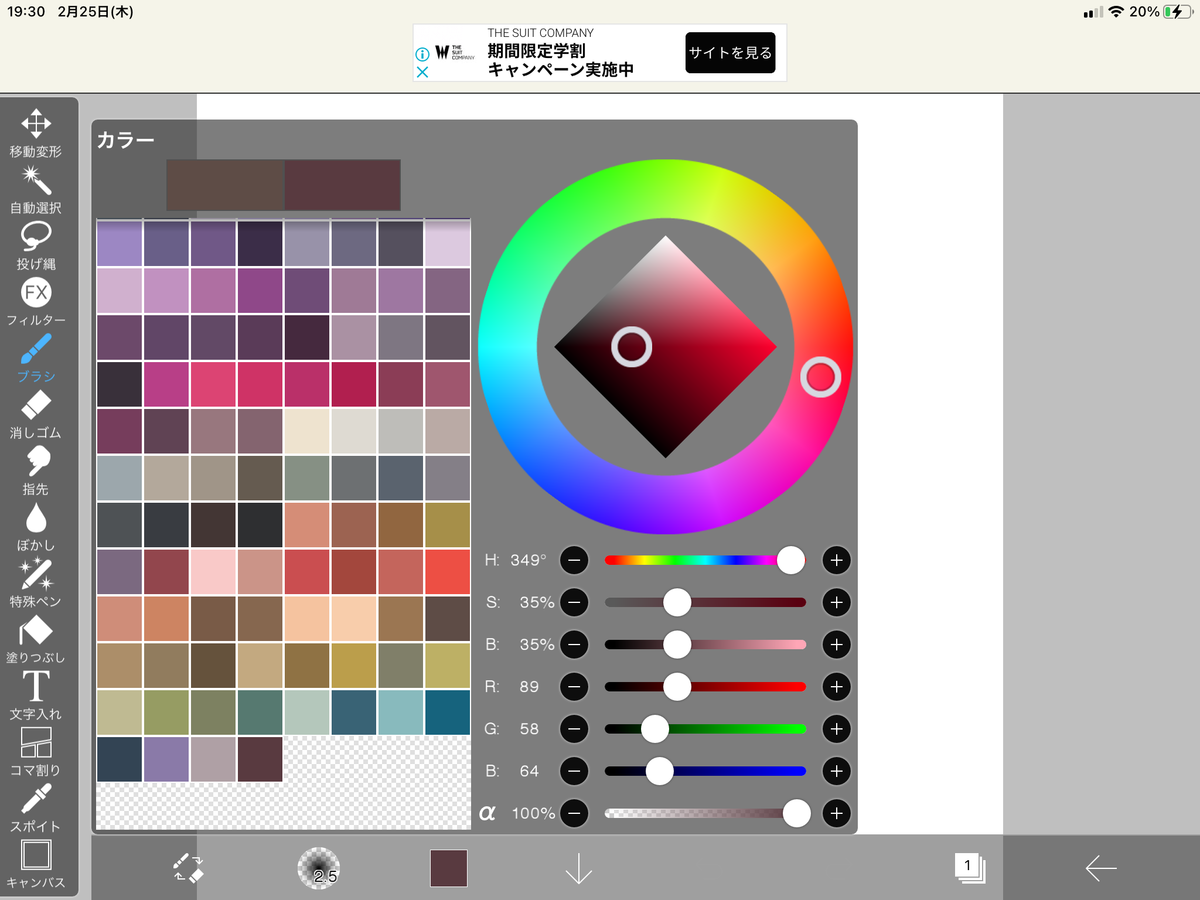Select the スポイト eyedropper tool
The height and width of the screenshot is (900, 1200).
pyautogui.click(x=36, y=808)
